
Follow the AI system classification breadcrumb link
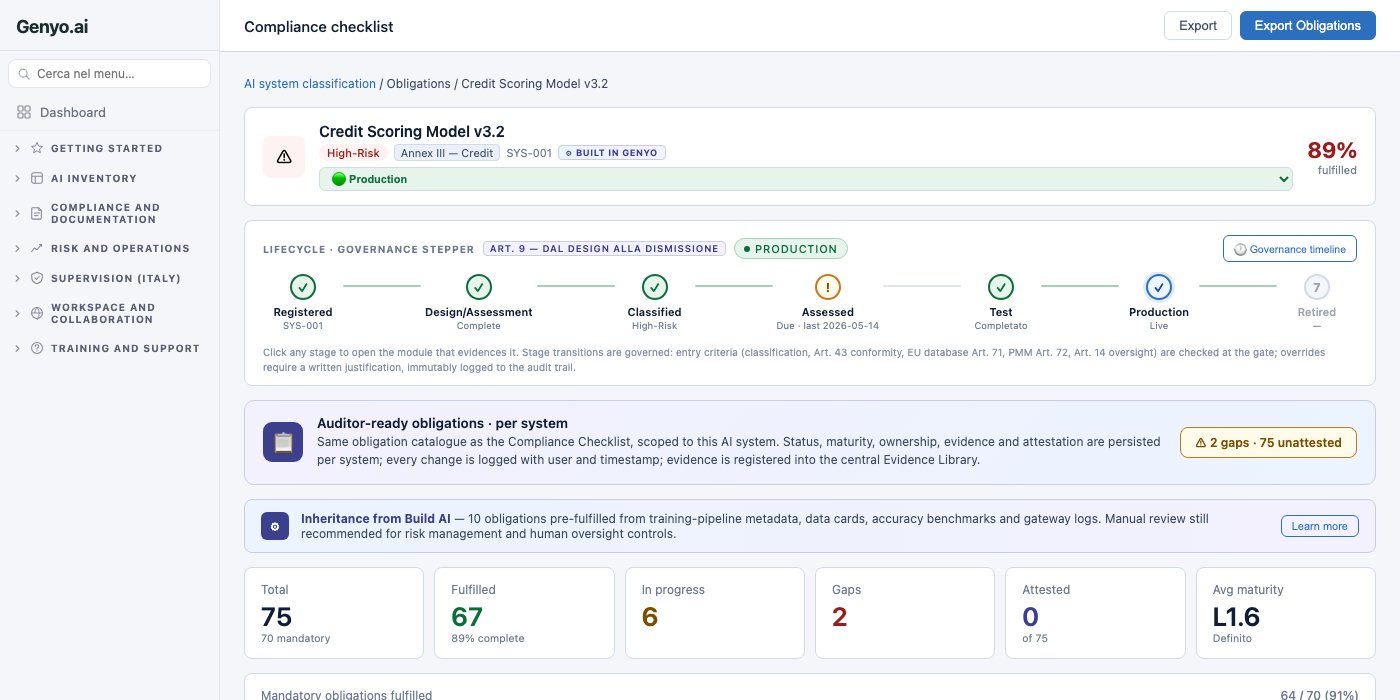310,84
